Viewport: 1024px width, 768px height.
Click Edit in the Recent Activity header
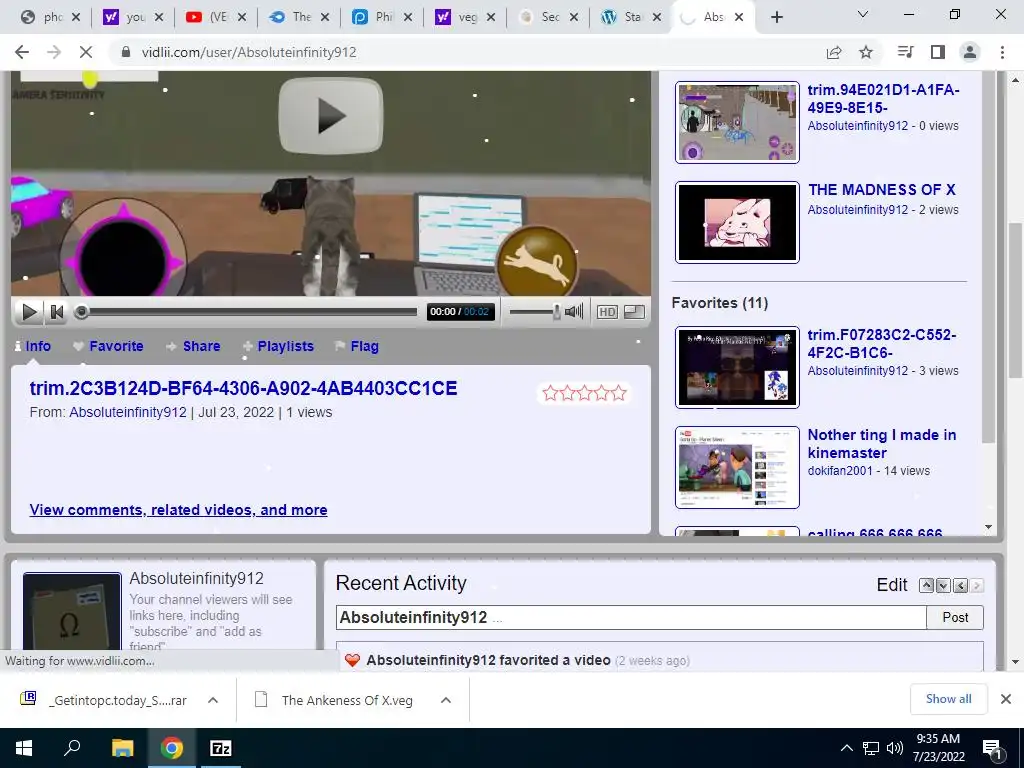(x=892, y=584)
